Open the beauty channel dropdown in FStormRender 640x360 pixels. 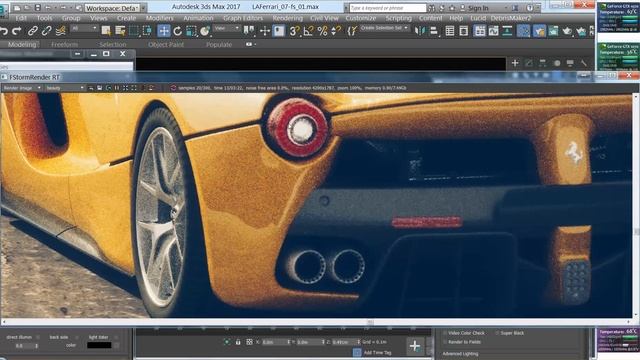[64, 88]
